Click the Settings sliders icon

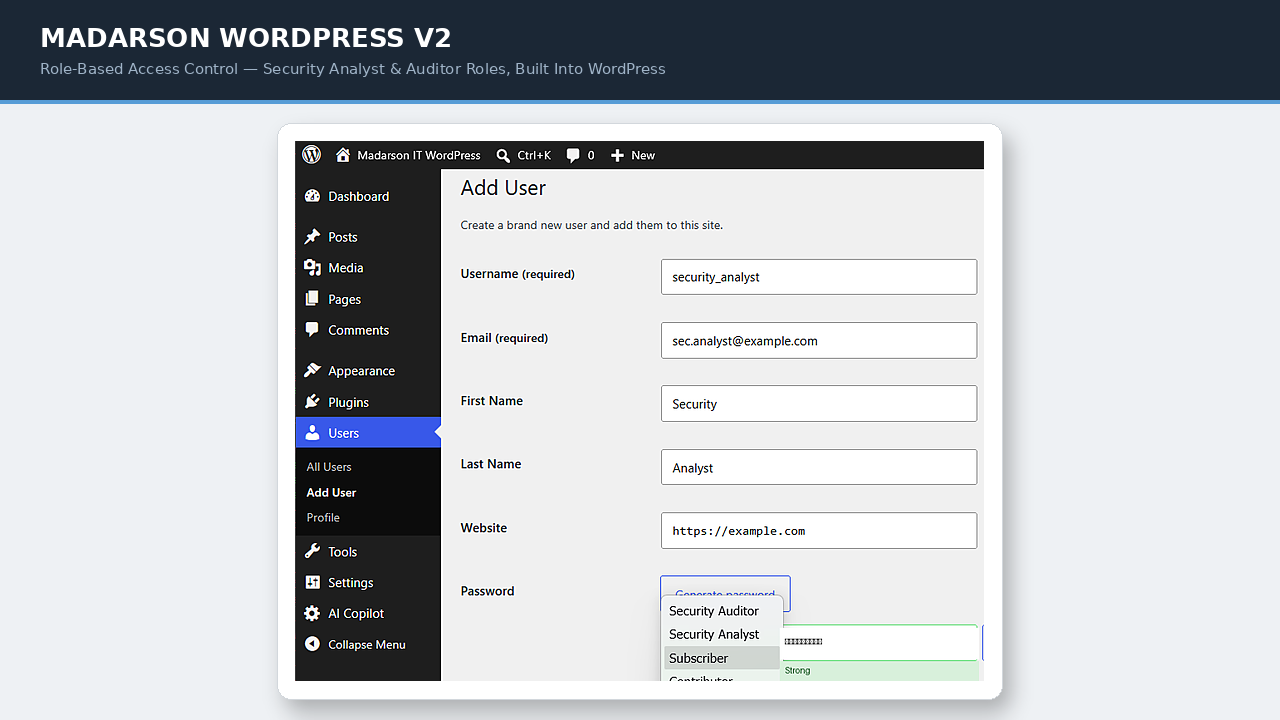(x=312, y=583)
